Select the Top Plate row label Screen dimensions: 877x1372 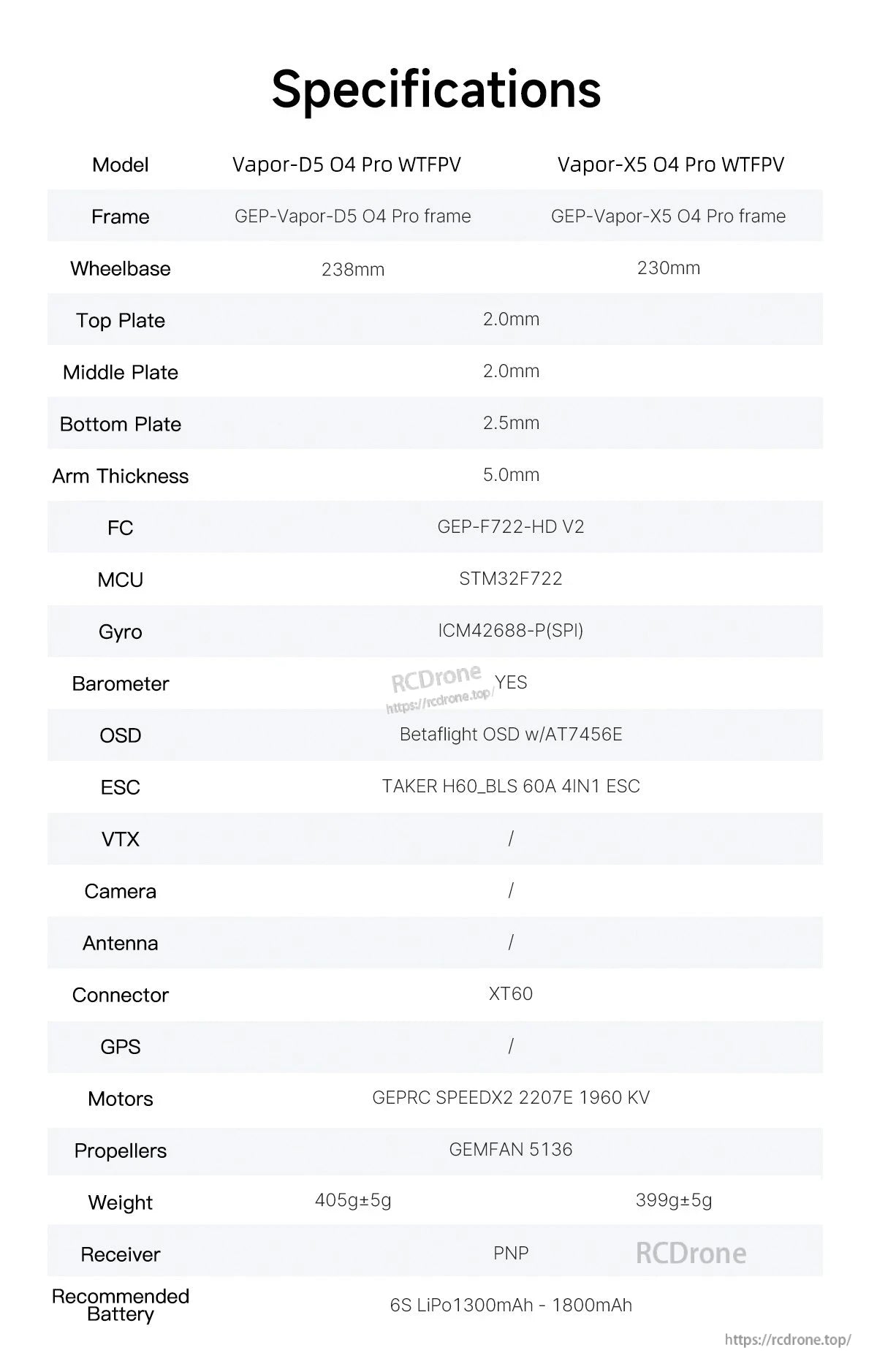(121, 320)
